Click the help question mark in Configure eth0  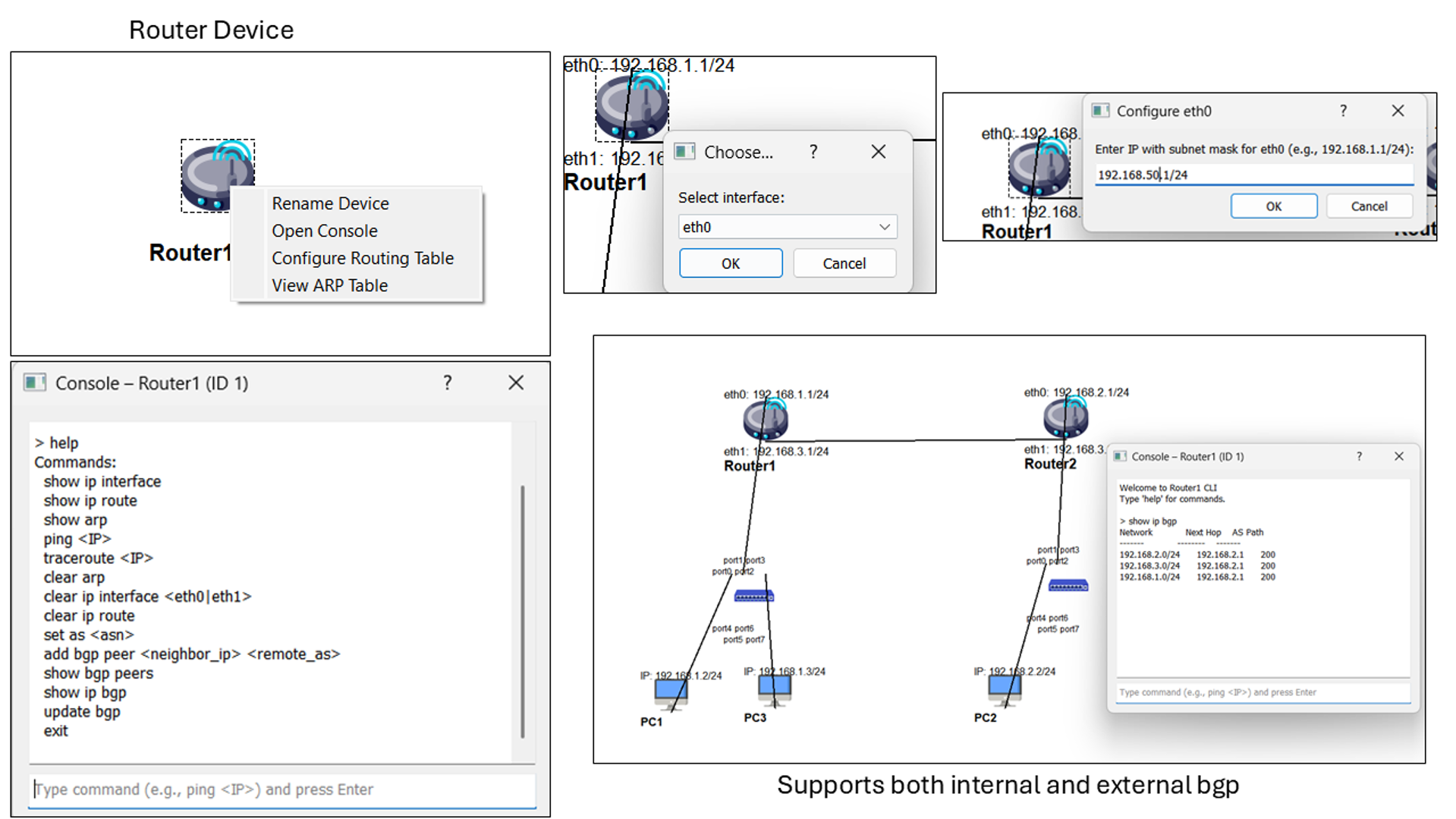click(1343, 111)
